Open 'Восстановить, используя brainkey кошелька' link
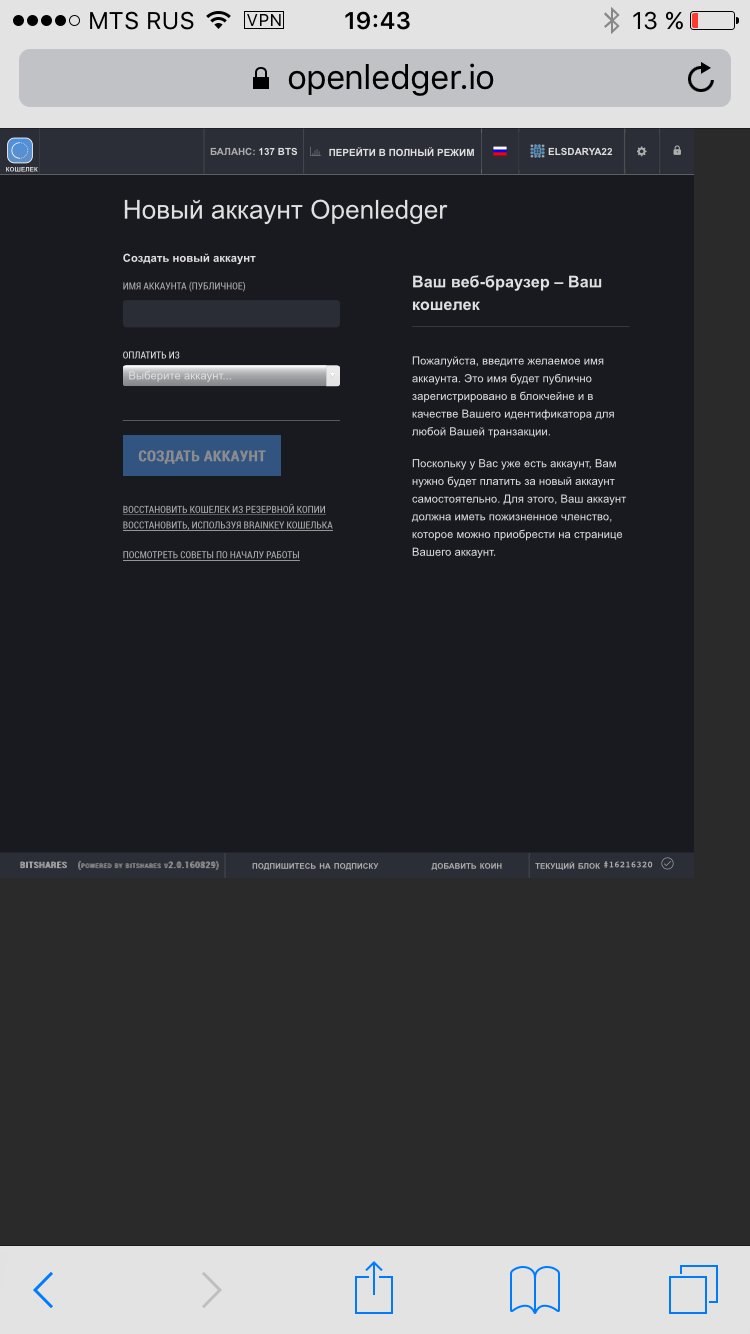Screen dimensions: 750x1334 click(x=228, y=525)
